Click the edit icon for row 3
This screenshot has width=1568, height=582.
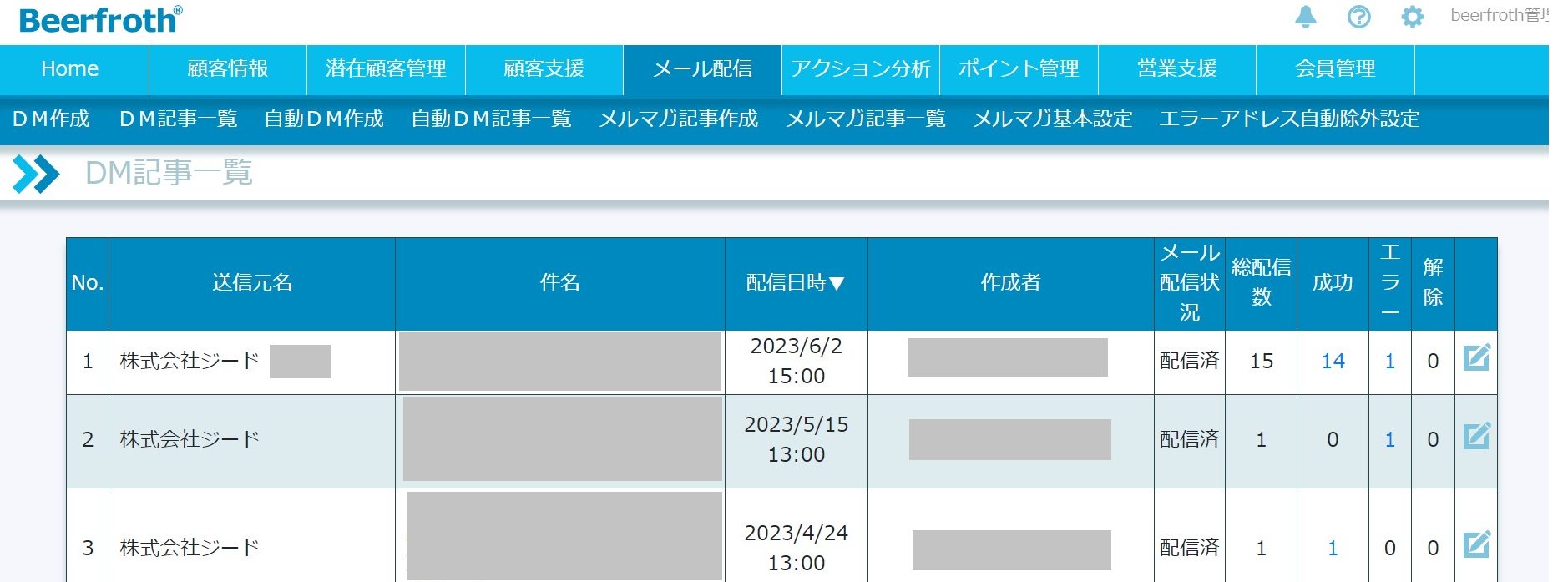pos(1476,545)
